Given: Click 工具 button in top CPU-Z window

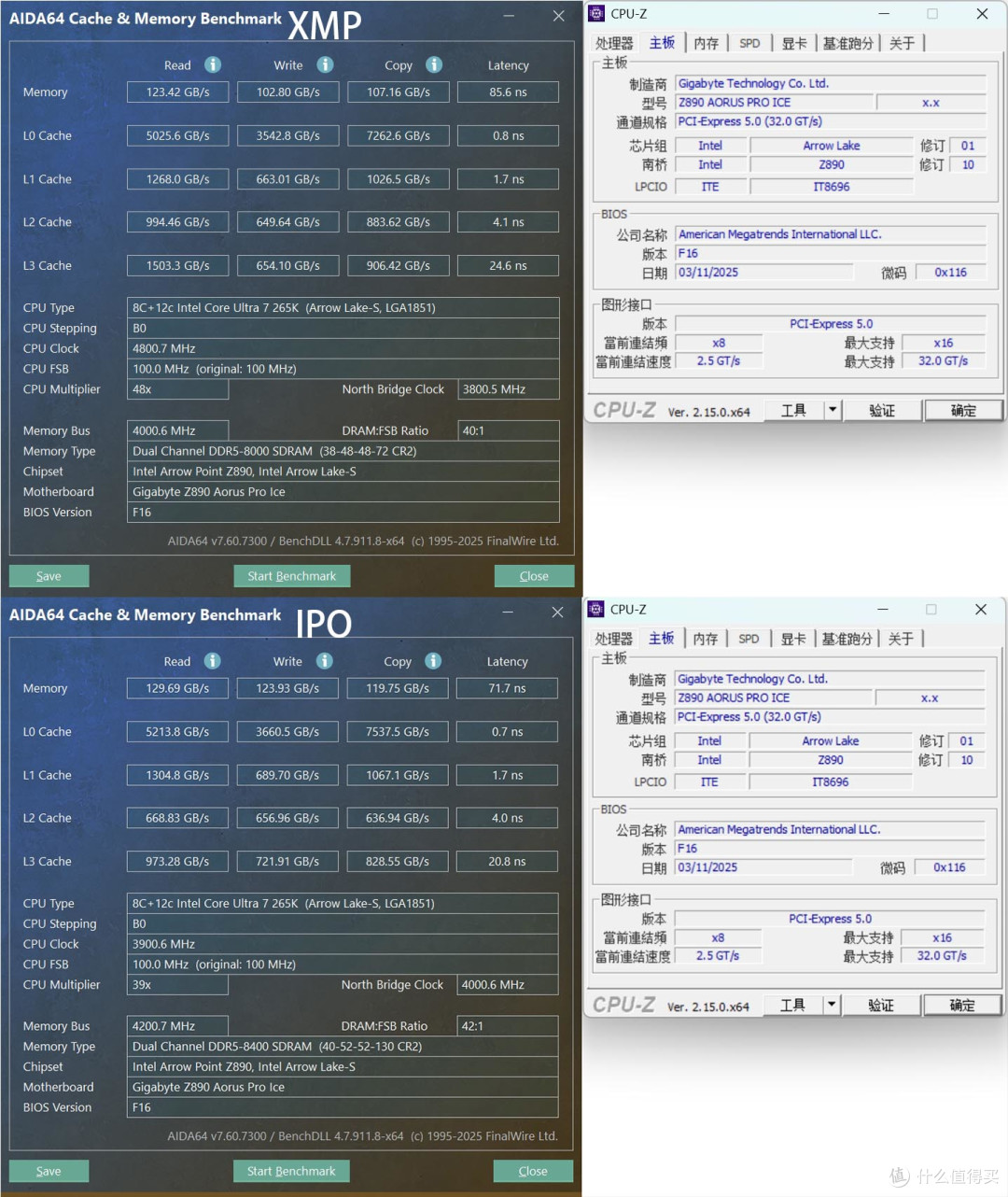Looking at the screenshot, I should pos(793,410).
